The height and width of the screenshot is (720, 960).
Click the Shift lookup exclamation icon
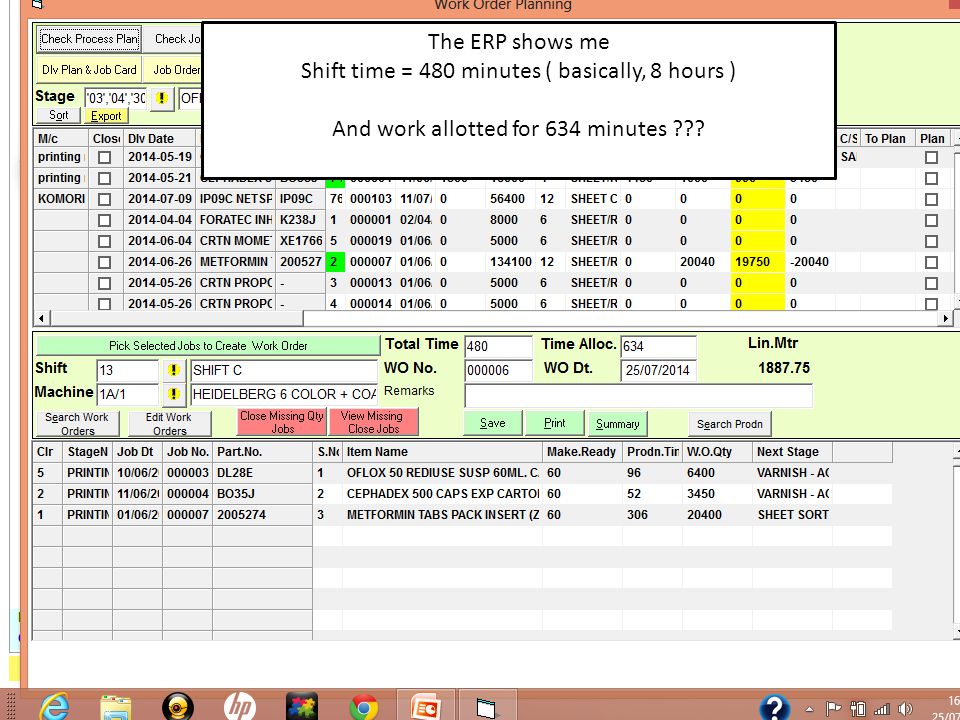(x=173, y=370)
